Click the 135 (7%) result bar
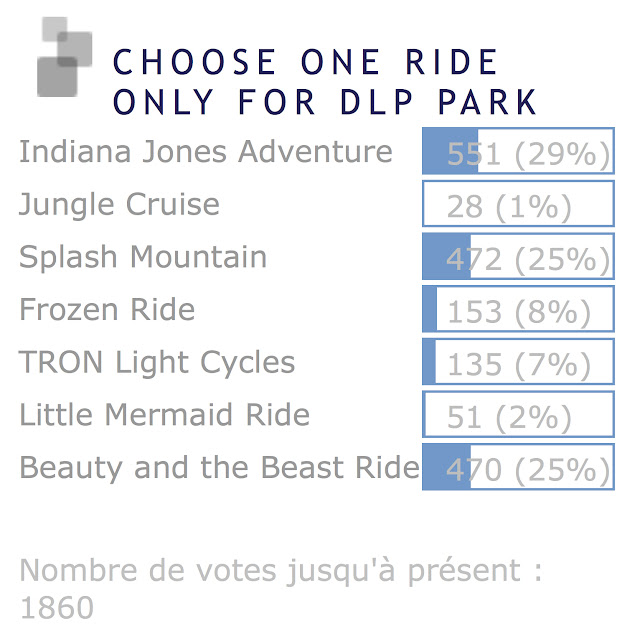Viewport: 640px width, 631px height. [518, 362]
